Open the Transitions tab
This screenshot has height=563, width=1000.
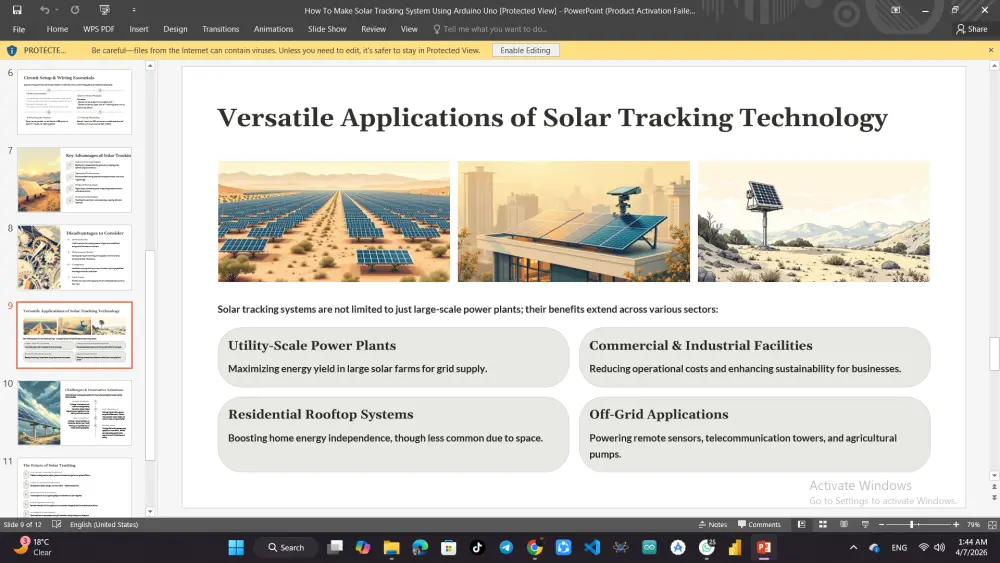coord(220,29)
